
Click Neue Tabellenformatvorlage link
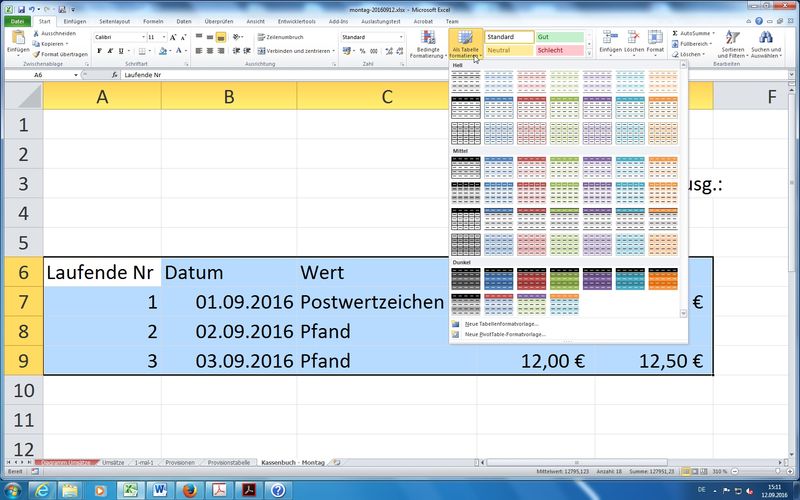[502, 324]
